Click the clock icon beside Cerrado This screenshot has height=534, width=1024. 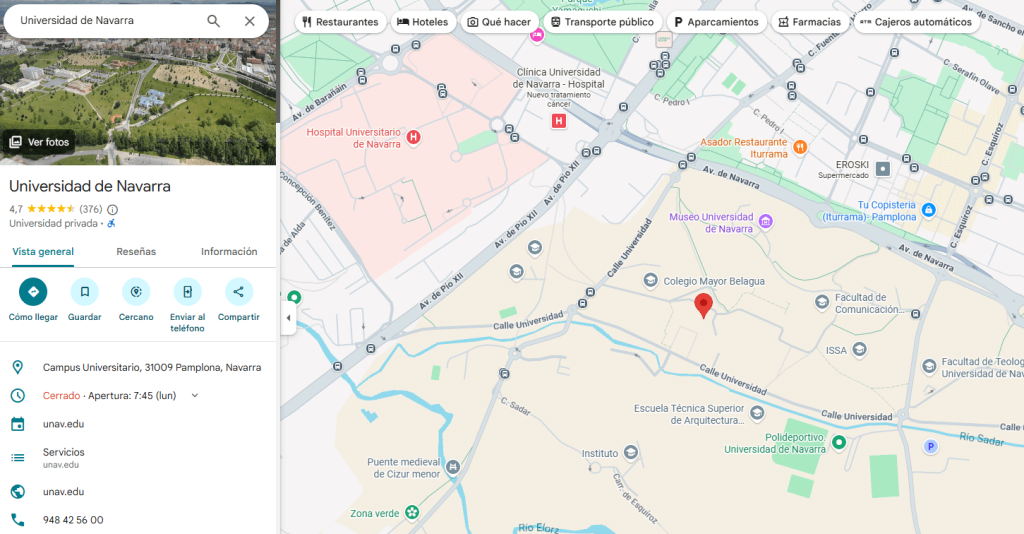18,396
